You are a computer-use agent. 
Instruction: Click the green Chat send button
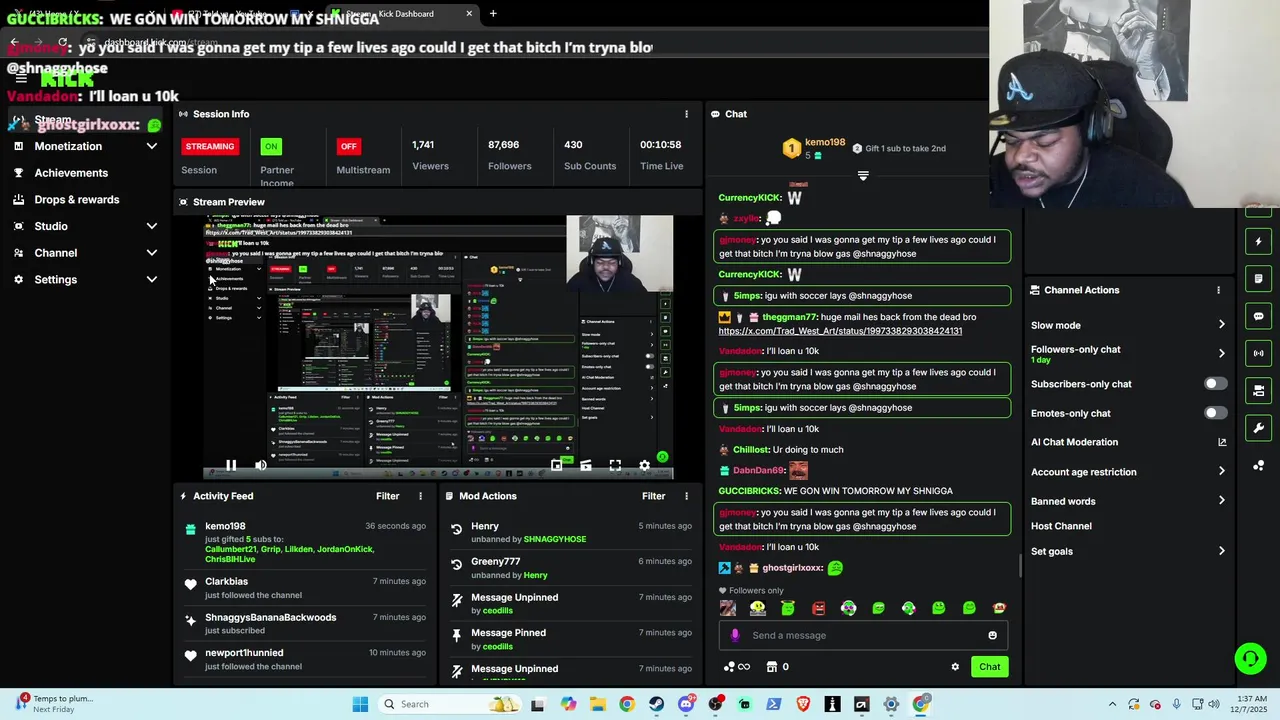point(989,667)
